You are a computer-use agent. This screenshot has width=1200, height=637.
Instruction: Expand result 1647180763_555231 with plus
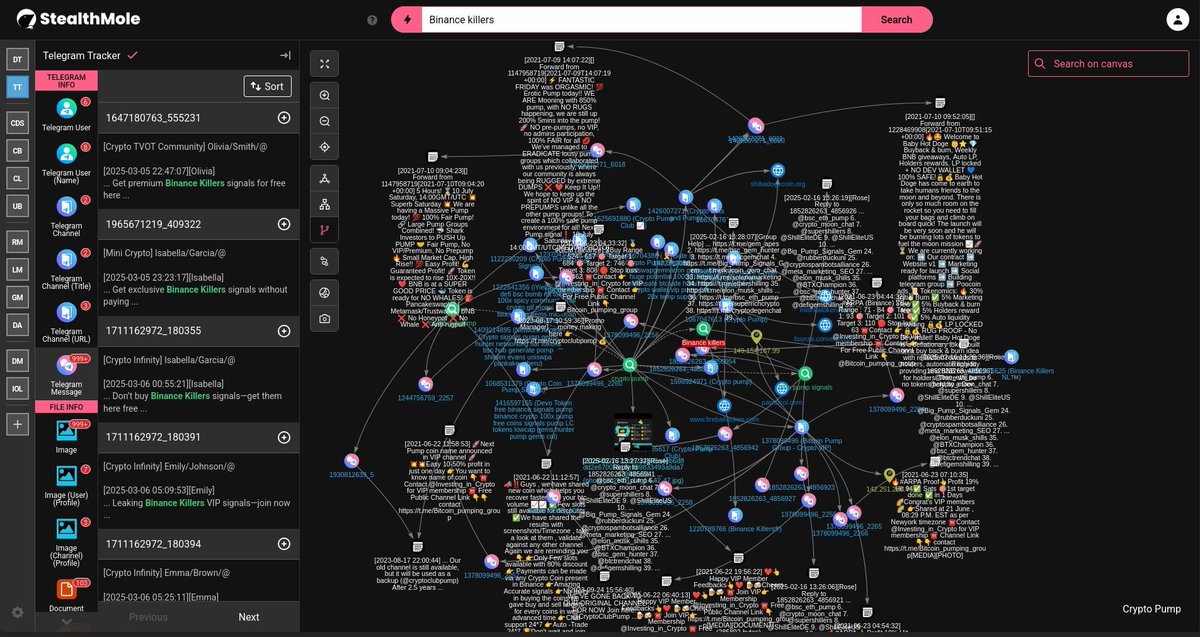[284, 118]
